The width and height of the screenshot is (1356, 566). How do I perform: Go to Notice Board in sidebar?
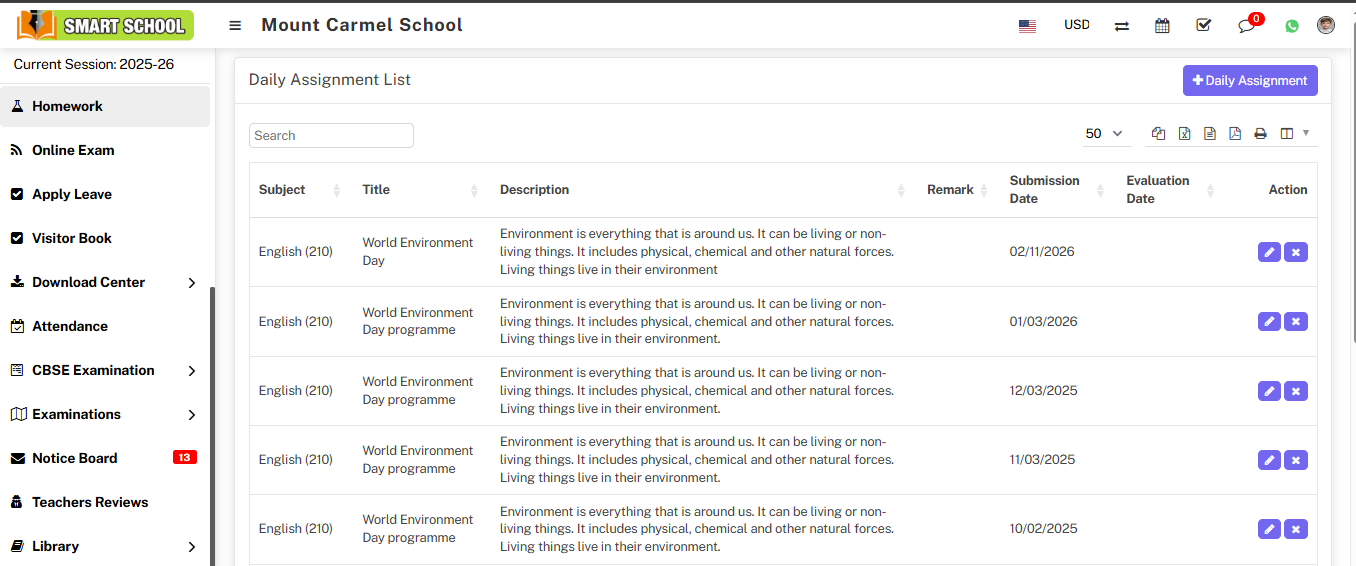75,458
